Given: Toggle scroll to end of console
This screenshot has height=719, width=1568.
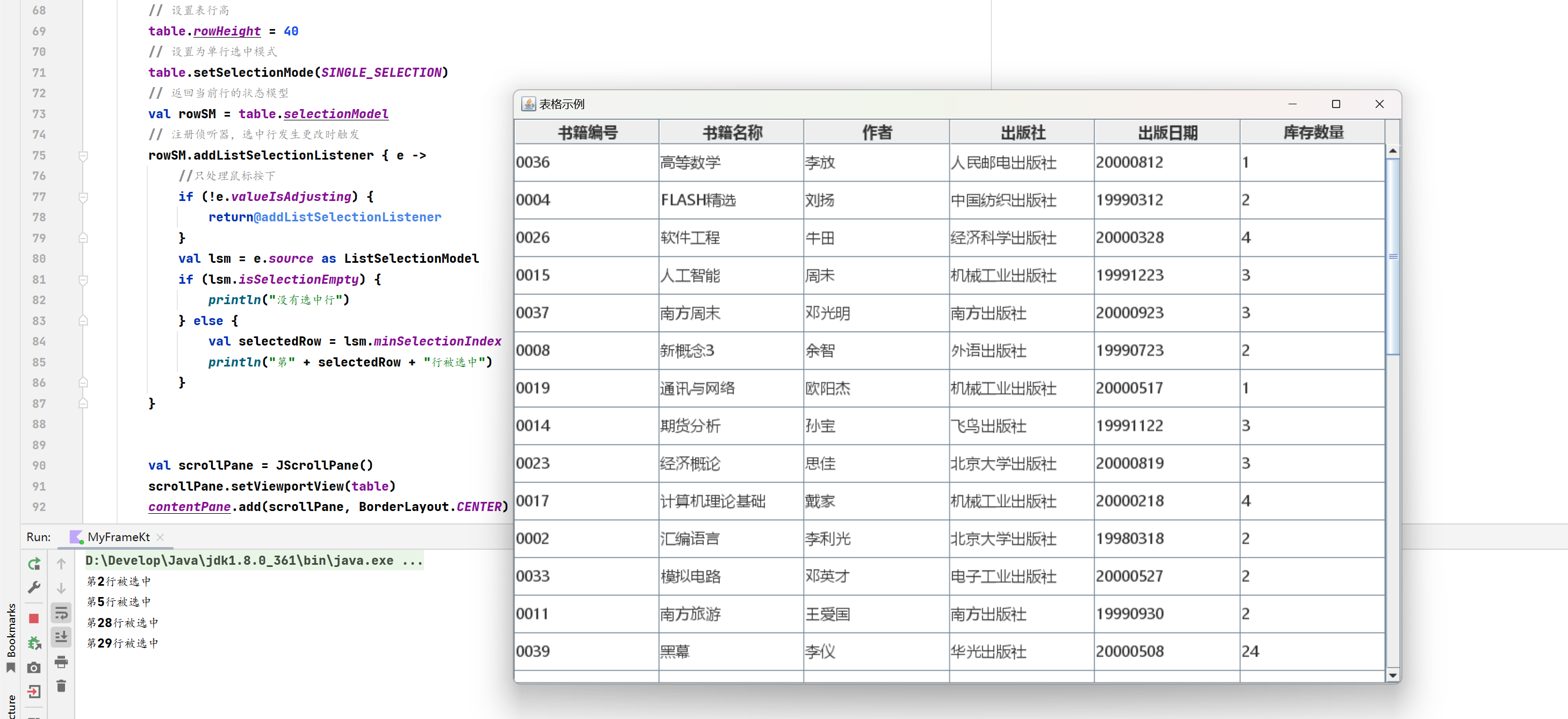Looking at the screenshot, I should pyautogui.click(x=61, y=637).
